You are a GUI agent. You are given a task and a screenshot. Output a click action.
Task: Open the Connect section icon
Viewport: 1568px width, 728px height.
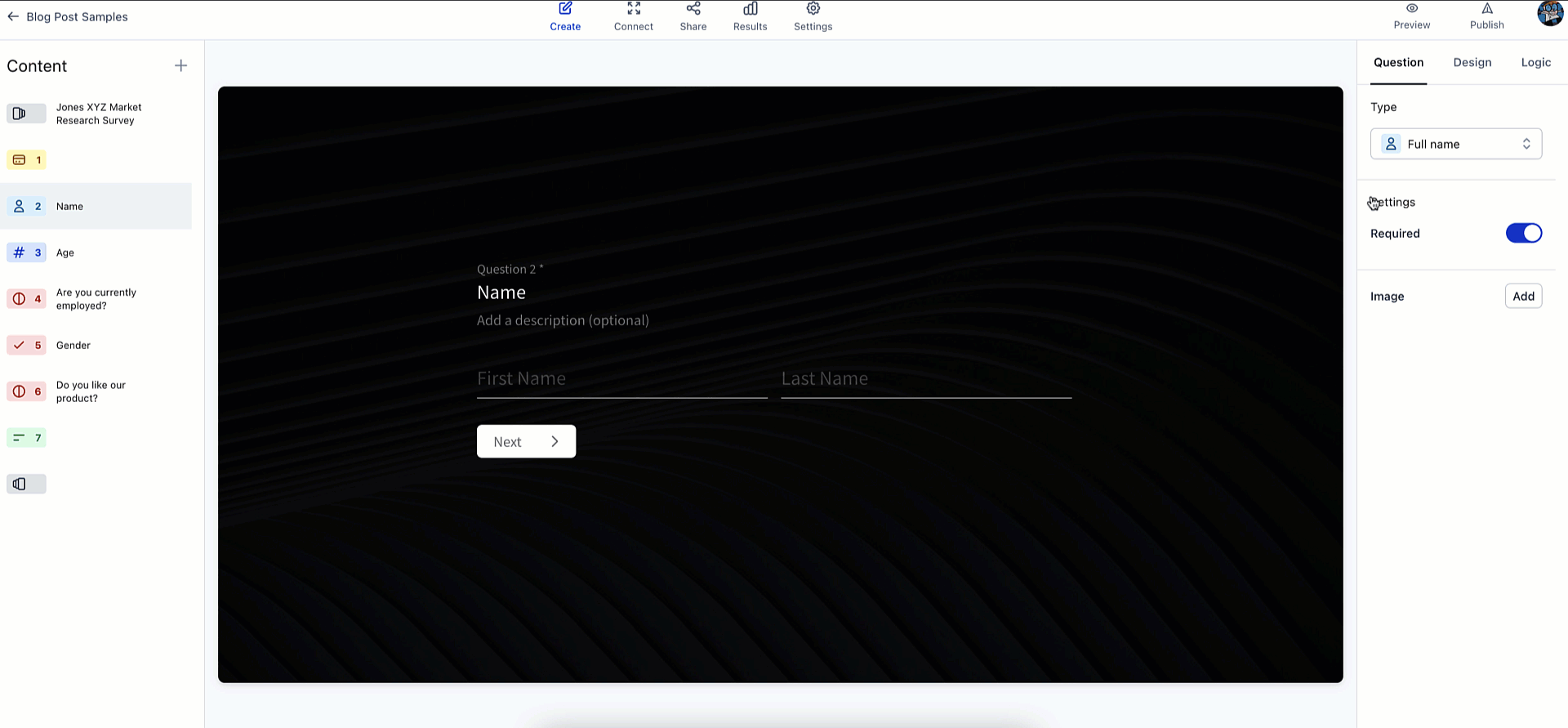[x=633, y=9]
